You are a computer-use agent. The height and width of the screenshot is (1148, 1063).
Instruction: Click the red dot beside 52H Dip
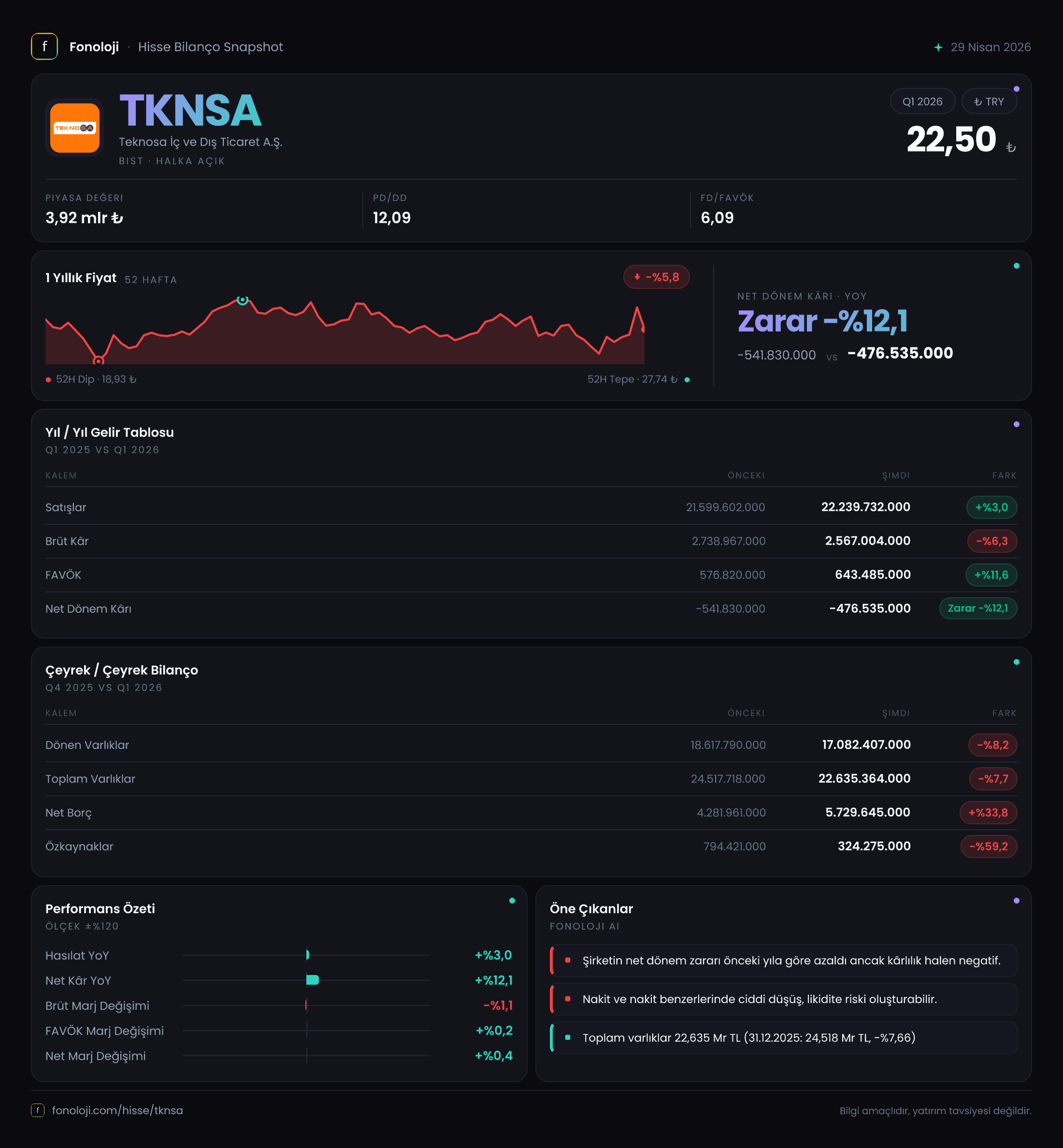pos(48,380)
